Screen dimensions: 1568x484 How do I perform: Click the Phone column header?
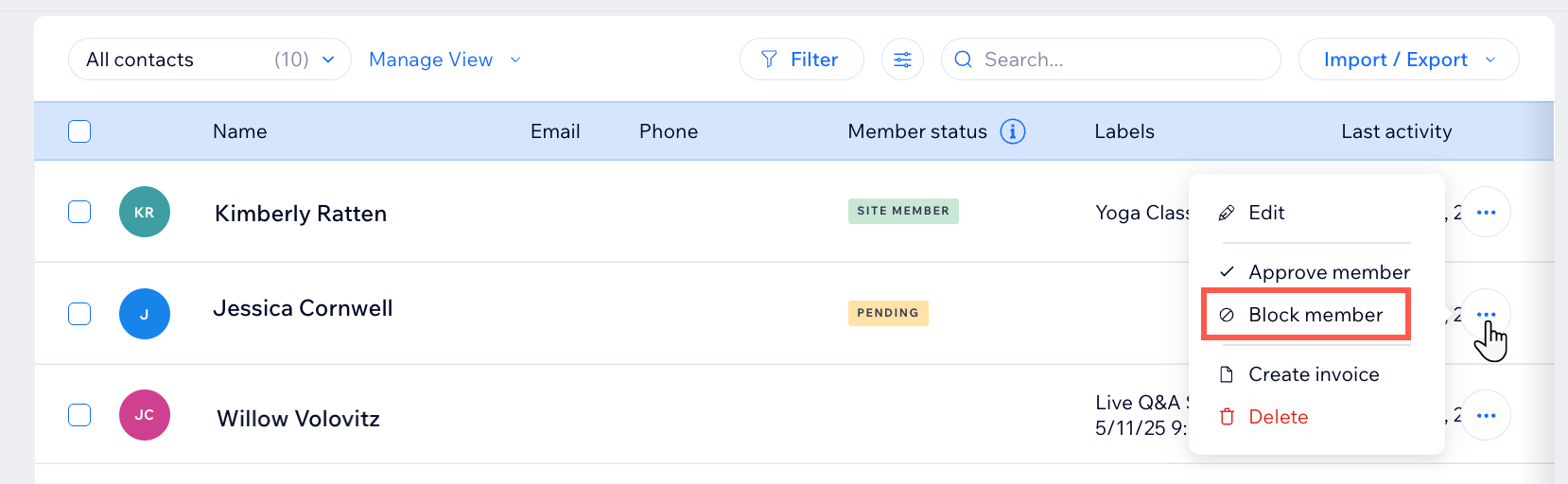point(669,131)
